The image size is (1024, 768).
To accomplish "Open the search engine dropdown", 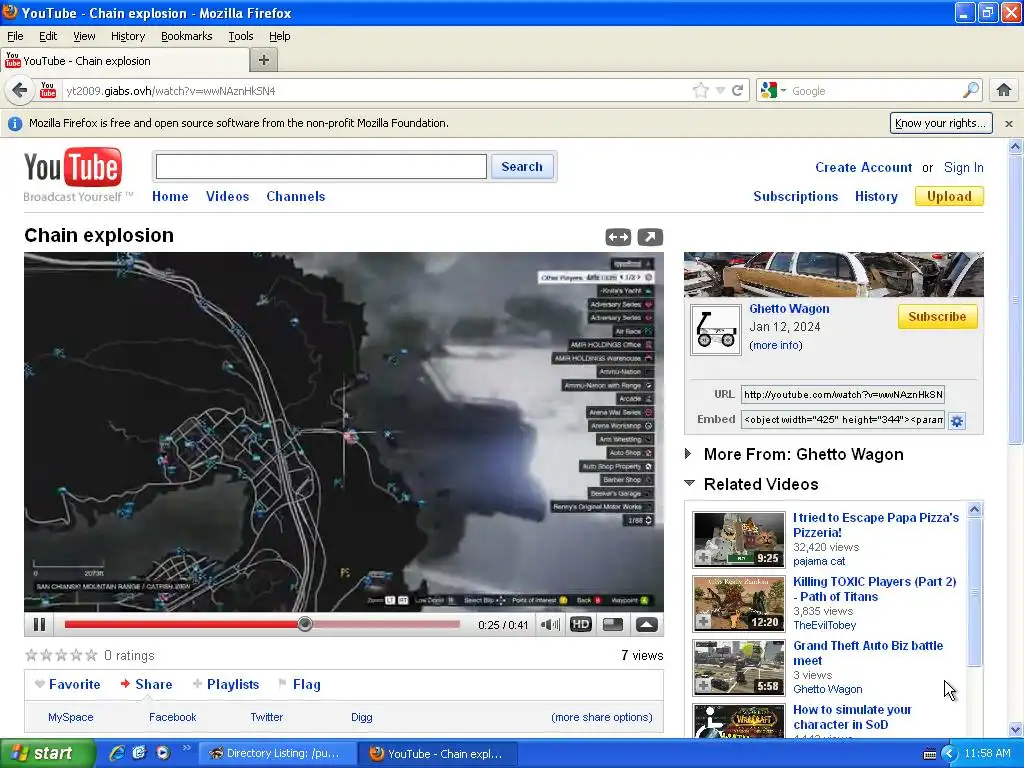I will (x=774, y=90).
